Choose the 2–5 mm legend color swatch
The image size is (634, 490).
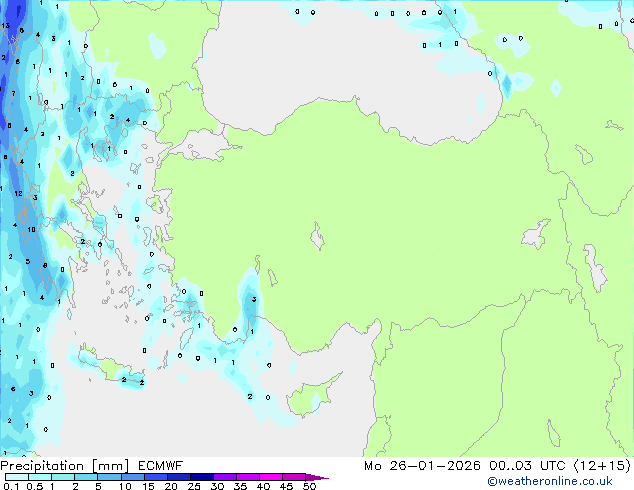pos(86,477)
